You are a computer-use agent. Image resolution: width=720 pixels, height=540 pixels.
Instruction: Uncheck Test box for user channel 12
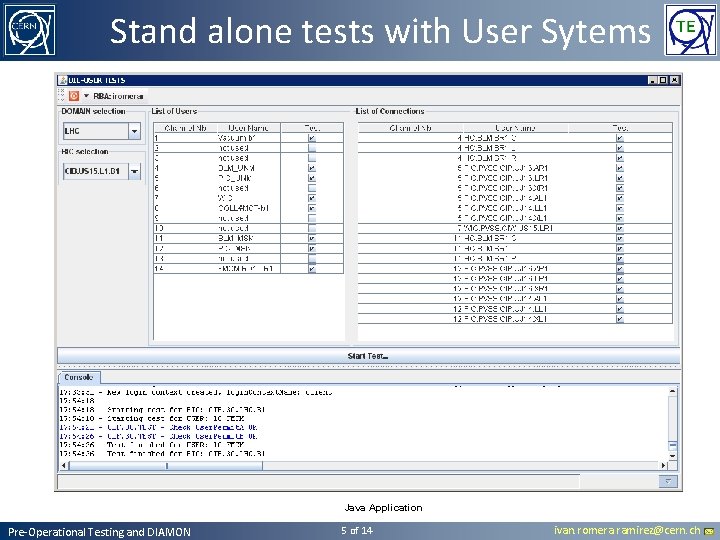(312, 248)
